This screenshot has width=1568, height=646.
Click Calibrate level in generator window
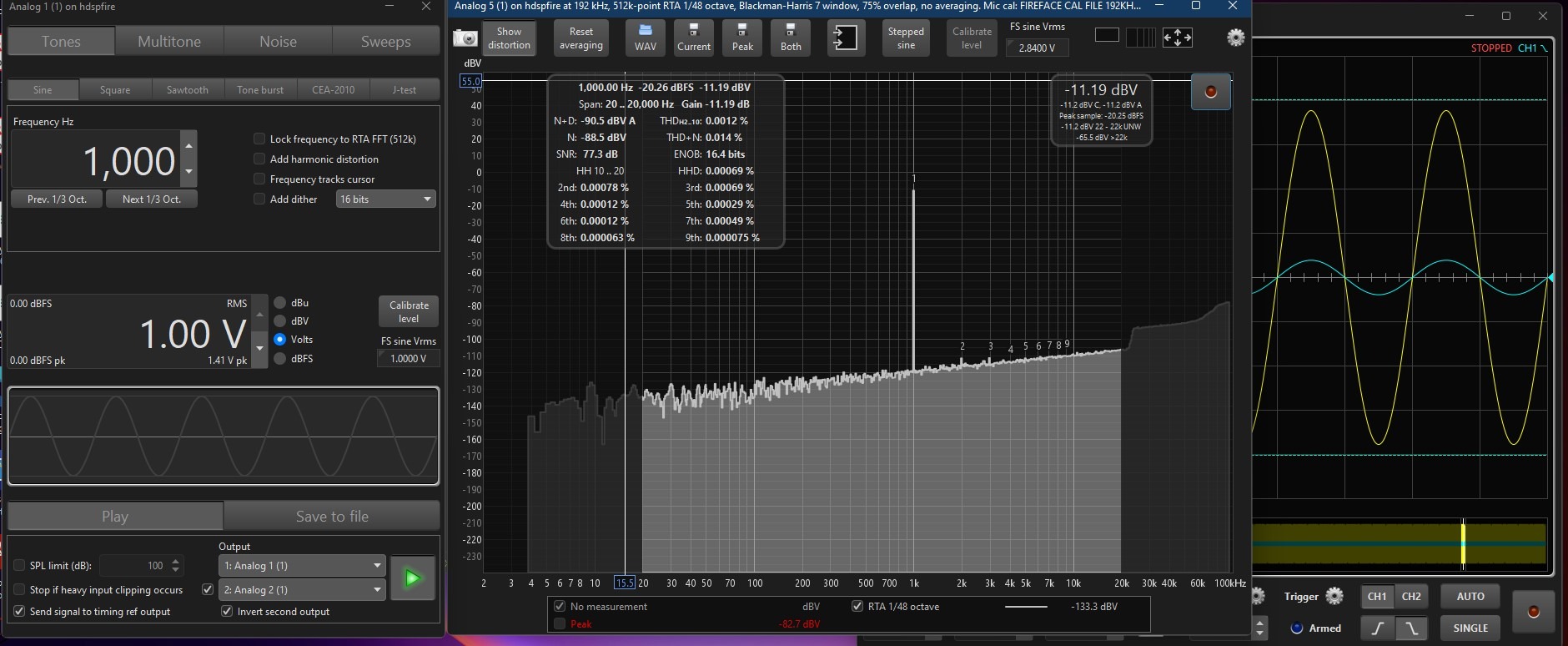click(409, 311)
